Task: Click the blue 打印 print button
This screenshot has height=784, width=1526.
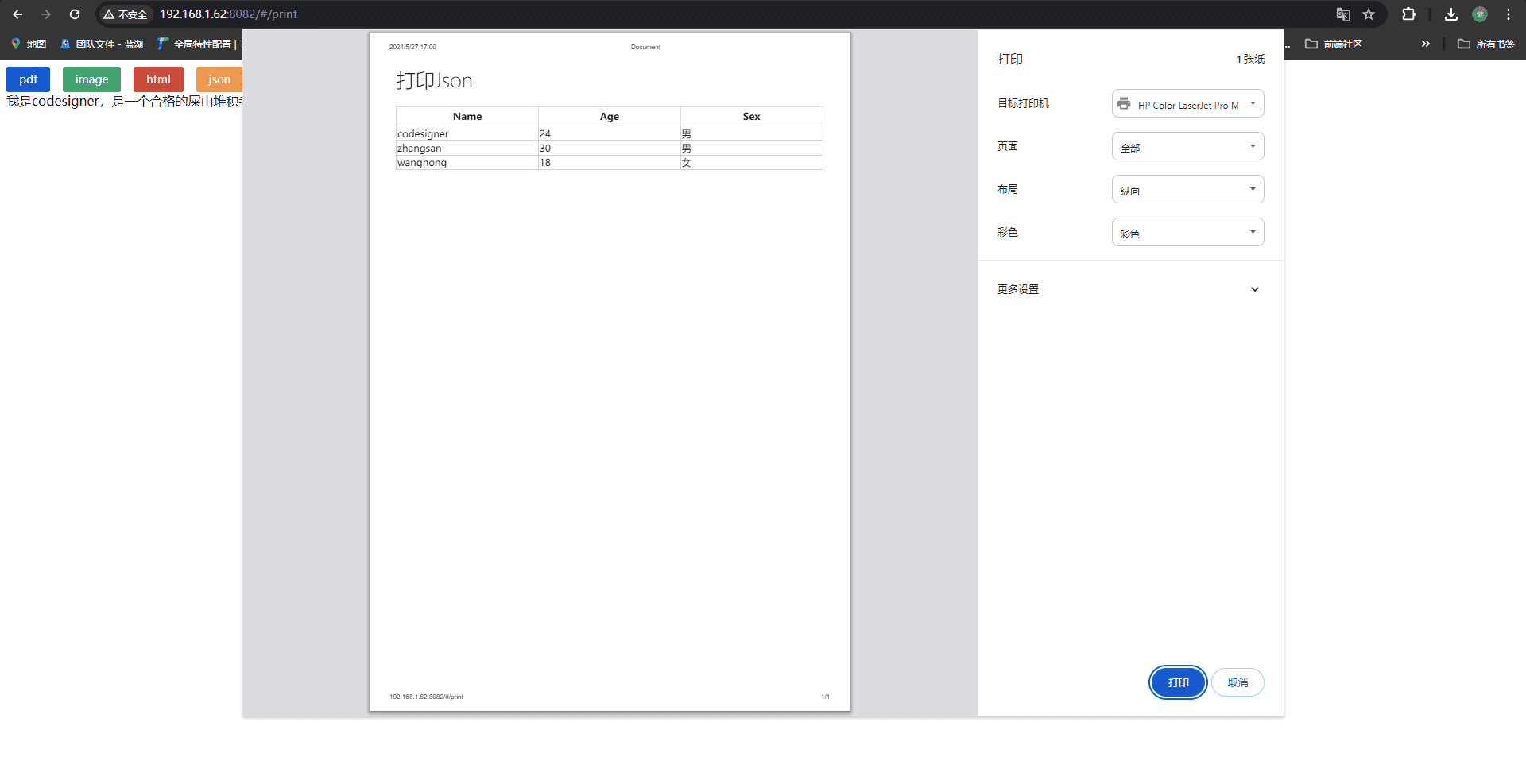Action: click(1178, 682)
